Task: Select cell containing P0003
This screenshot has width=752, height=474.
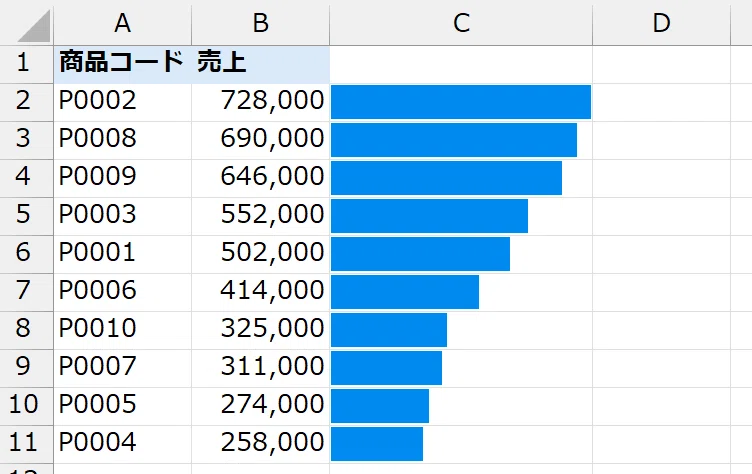Action: click(123, 216)
